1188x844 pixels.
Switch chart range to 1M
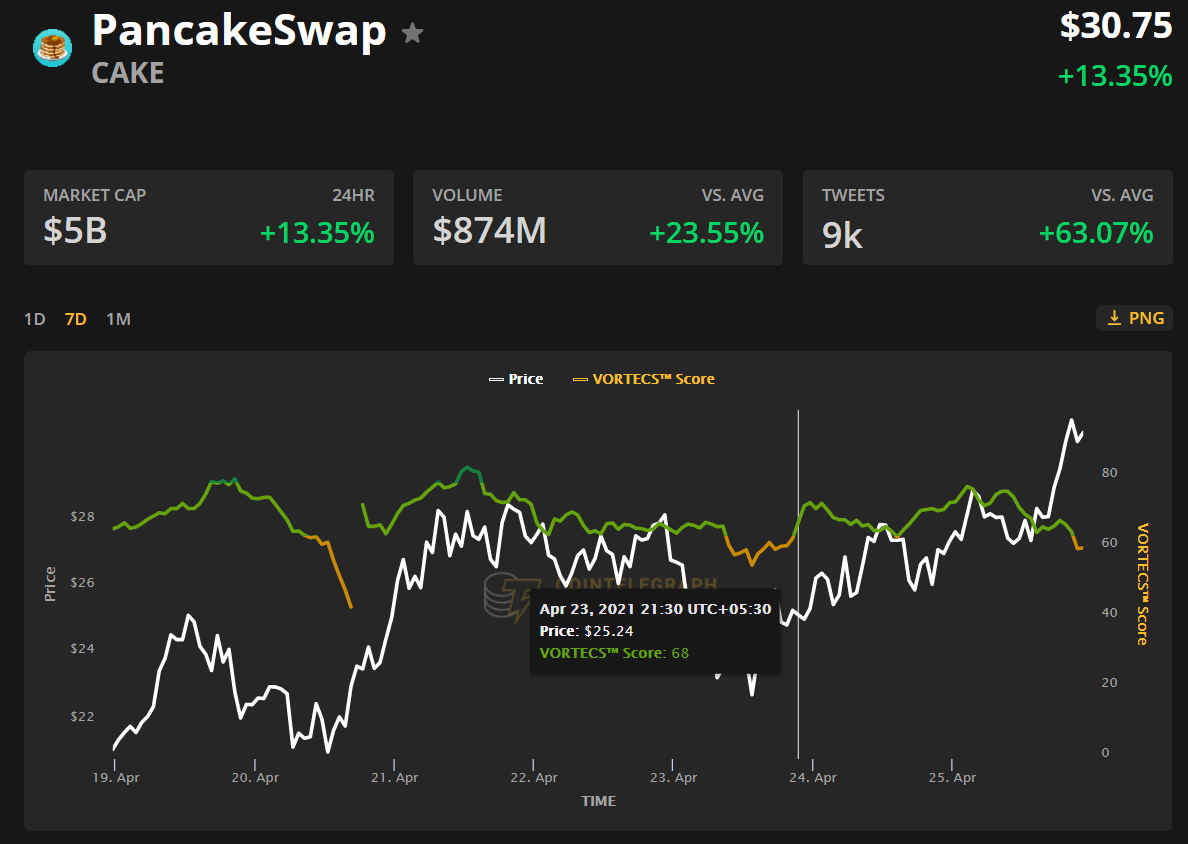pyautogui.click(x=118, y=319)
